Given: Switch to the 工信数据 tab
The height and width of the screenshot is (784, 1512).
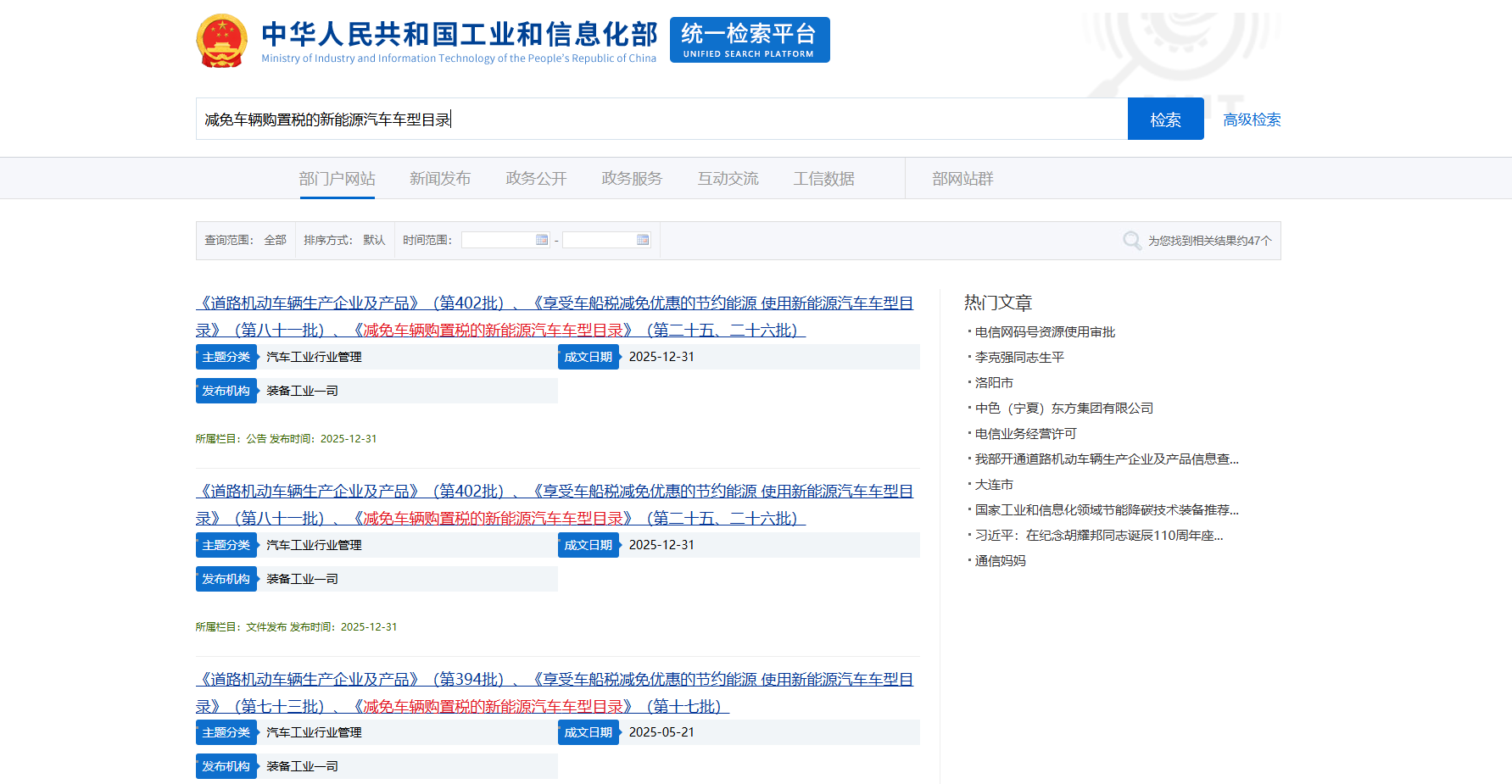Looking at the screenshot, I should (823, 179).
